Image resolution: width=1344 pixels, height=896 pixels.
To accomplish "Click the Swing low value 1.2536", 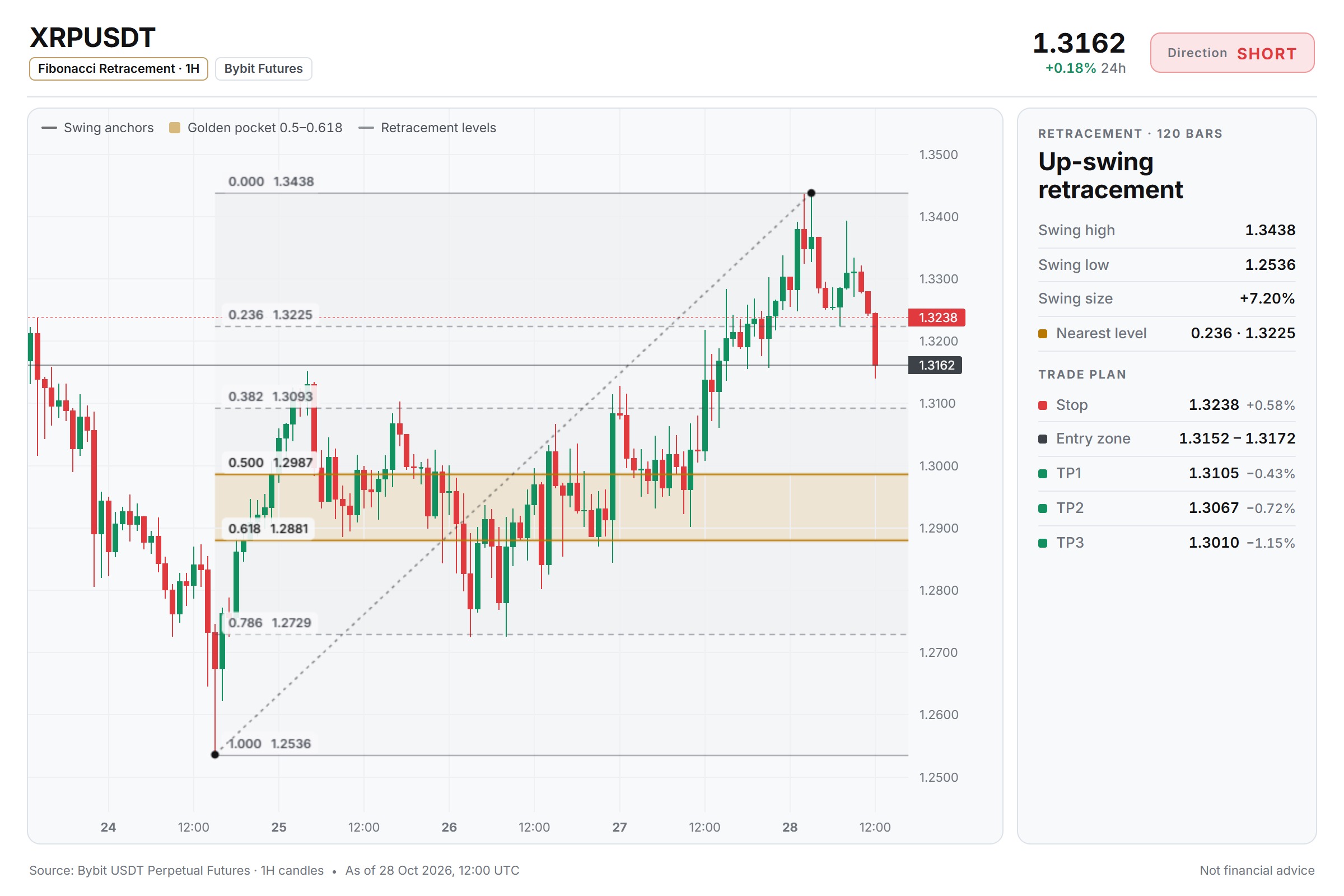I will (1270, 264).
